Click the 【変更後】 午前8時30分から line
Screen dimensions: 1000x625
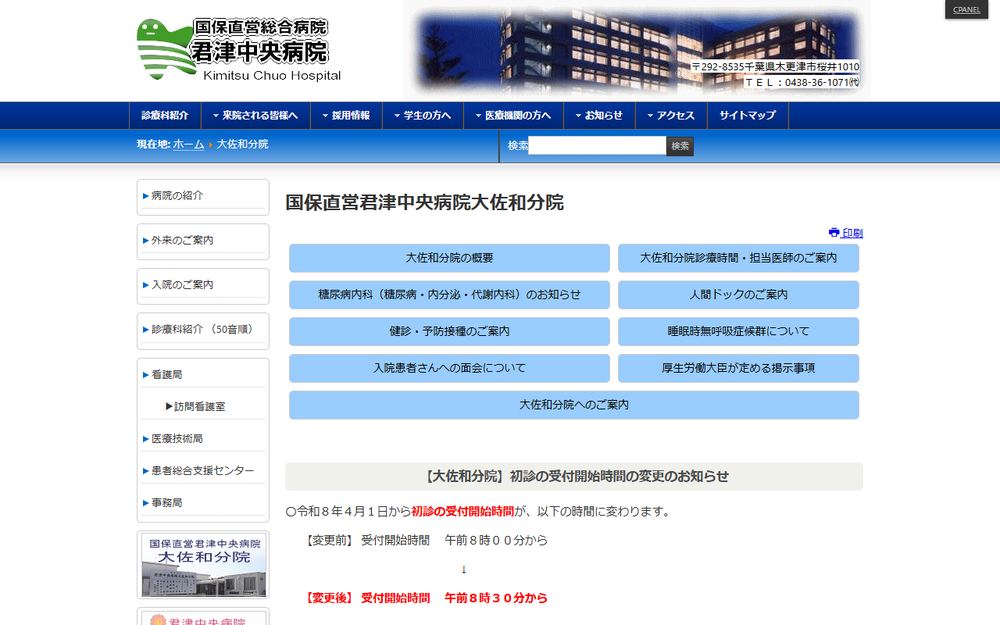426,598
